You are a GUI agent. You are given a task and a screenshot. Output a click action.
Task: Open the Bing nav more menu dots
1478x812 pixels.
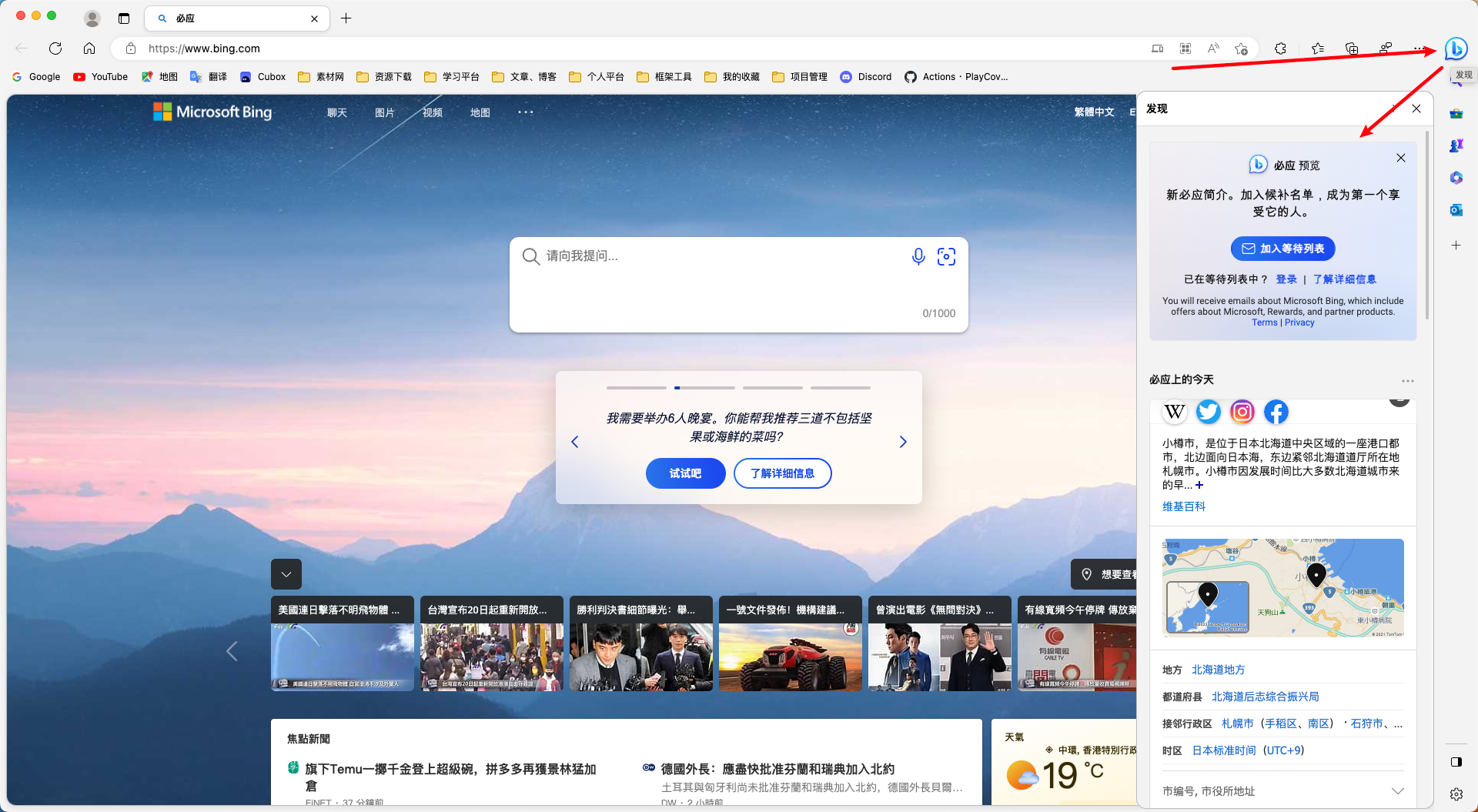pyautogui.click(x=526, y=112)
